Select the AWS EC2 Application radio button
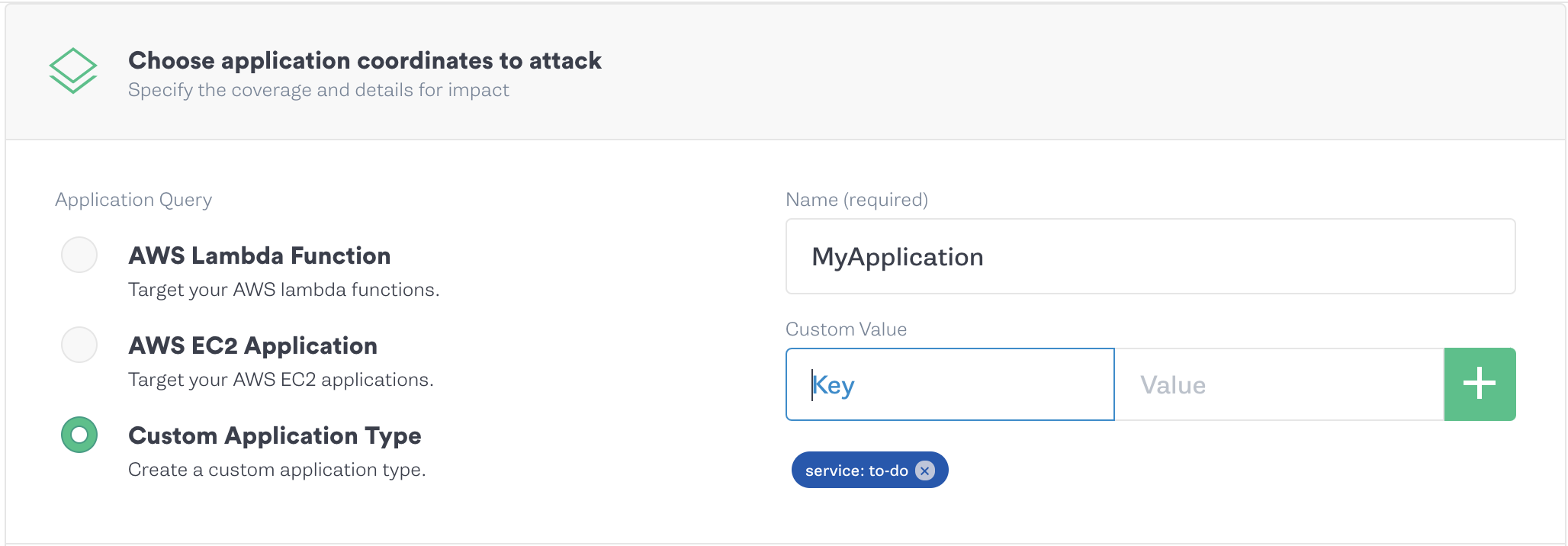 [x=79, y=345]
